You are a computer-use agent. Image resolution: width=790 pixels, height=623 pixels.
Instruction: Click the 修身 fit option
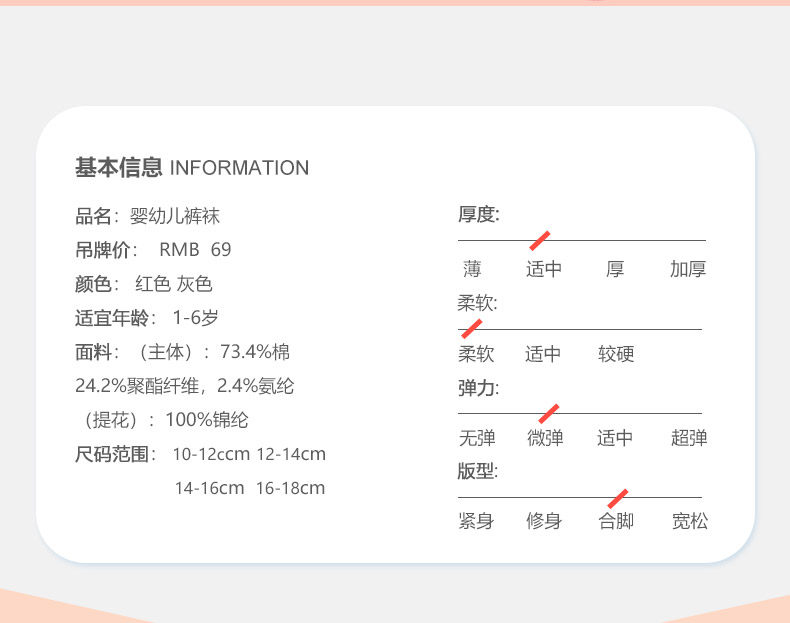pos(544,521)
